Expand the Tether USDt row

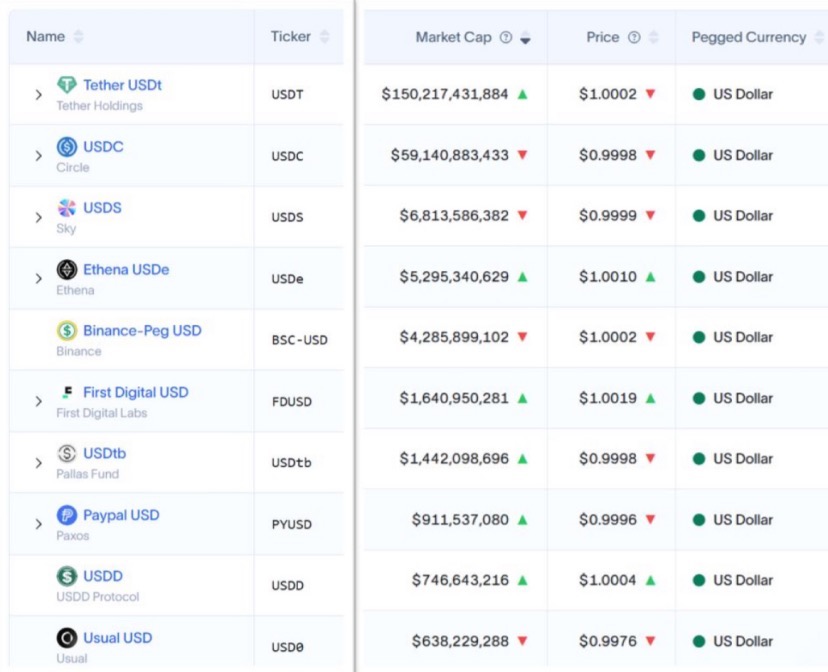[39, 95]
